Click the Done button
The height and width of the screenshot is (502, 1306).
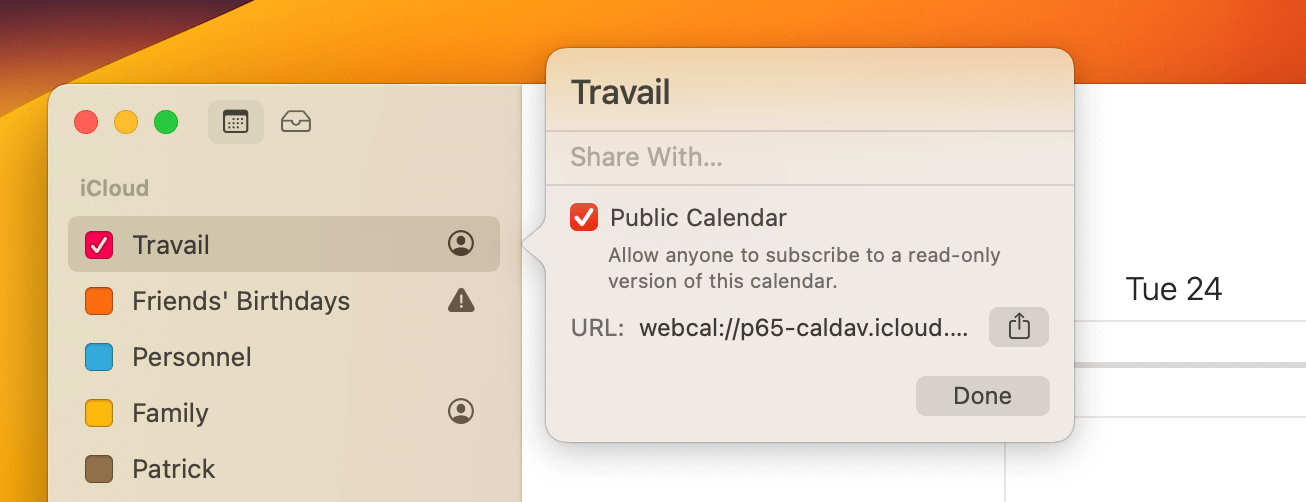click(983, 396)
